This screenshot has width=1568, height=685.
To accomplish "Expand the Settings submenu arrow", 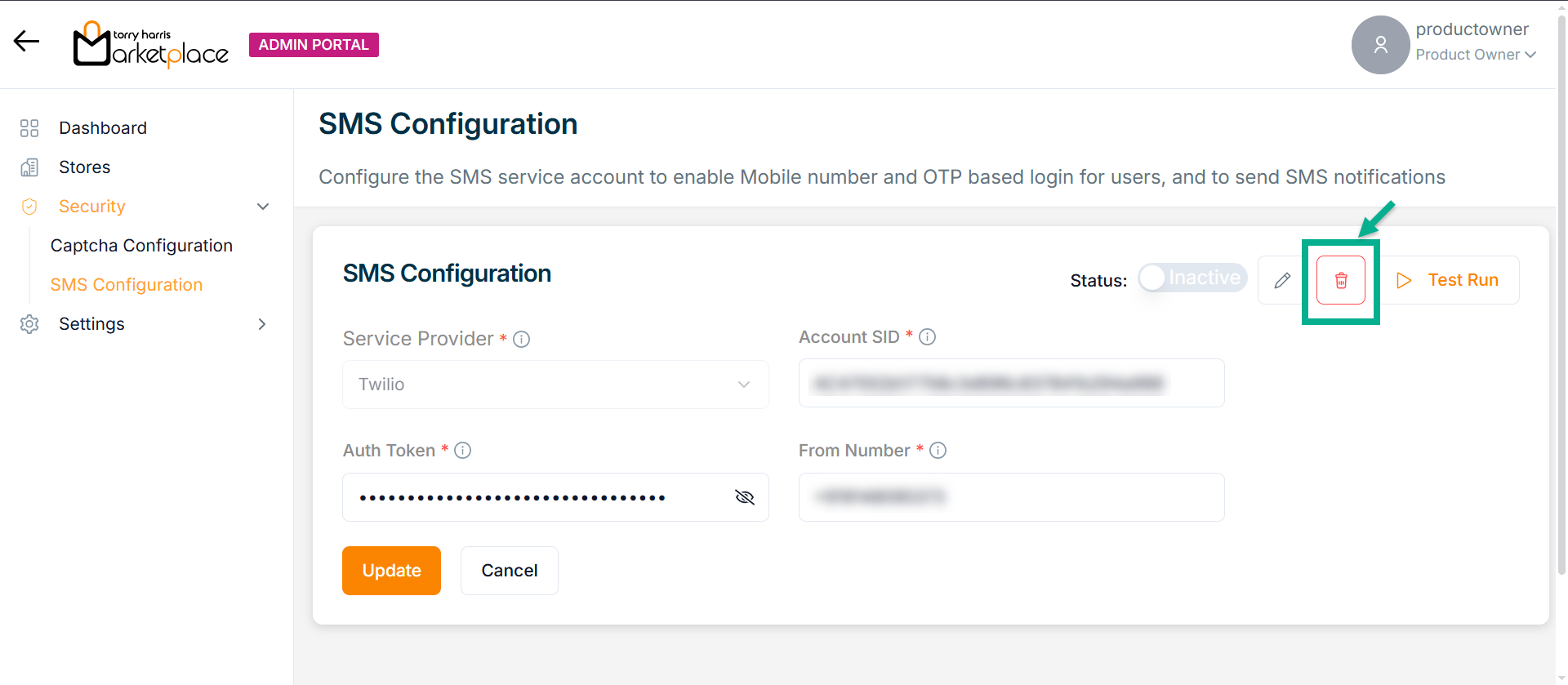I will [262, 324].
